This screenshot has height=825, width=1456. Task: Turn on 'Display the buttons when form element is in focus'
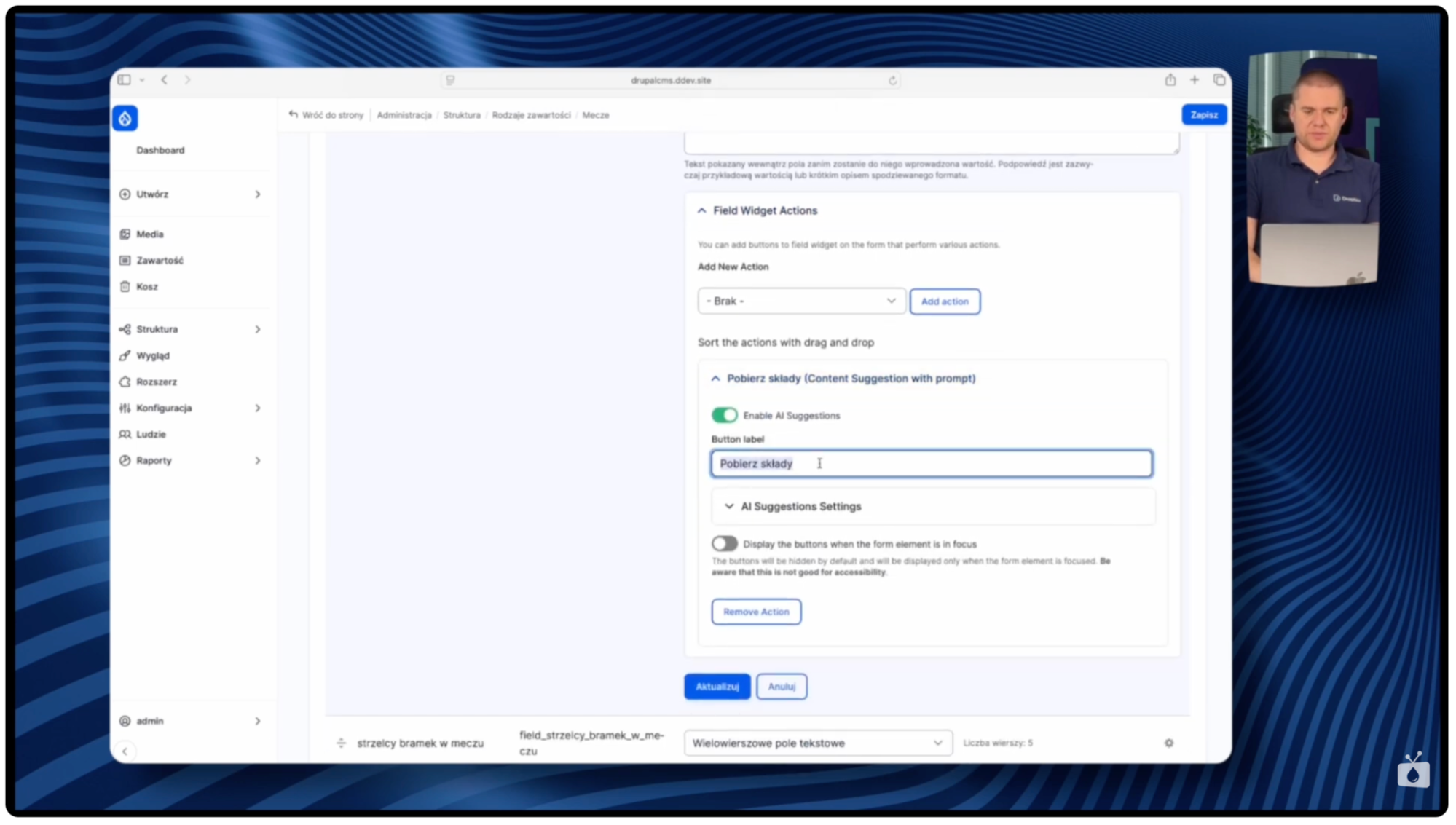tap(725, 543)
